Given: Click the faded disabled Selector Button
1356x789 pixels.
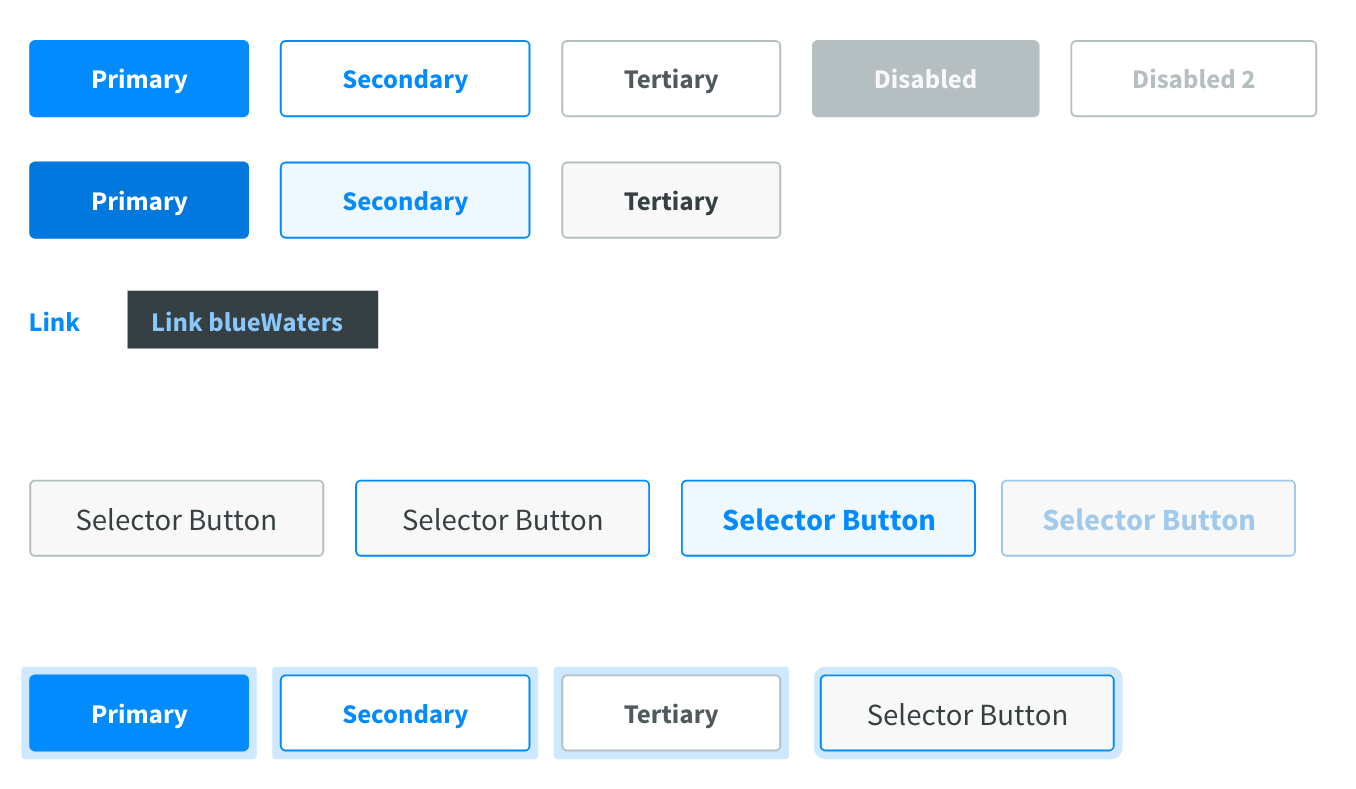Looking at the screenshot, I should [x=1147, y=518].
